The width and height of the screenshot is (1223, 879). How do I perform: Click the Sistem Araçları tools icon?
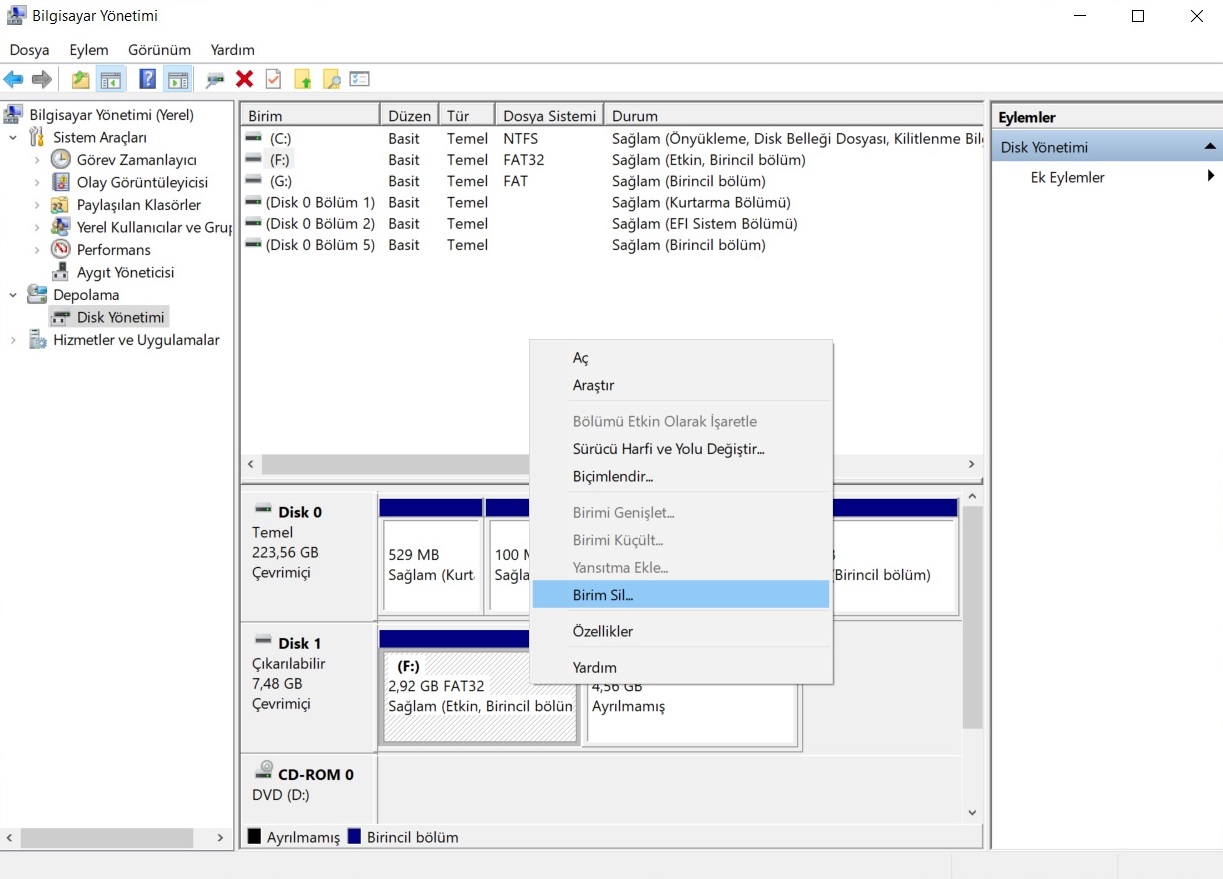(38, 137)
